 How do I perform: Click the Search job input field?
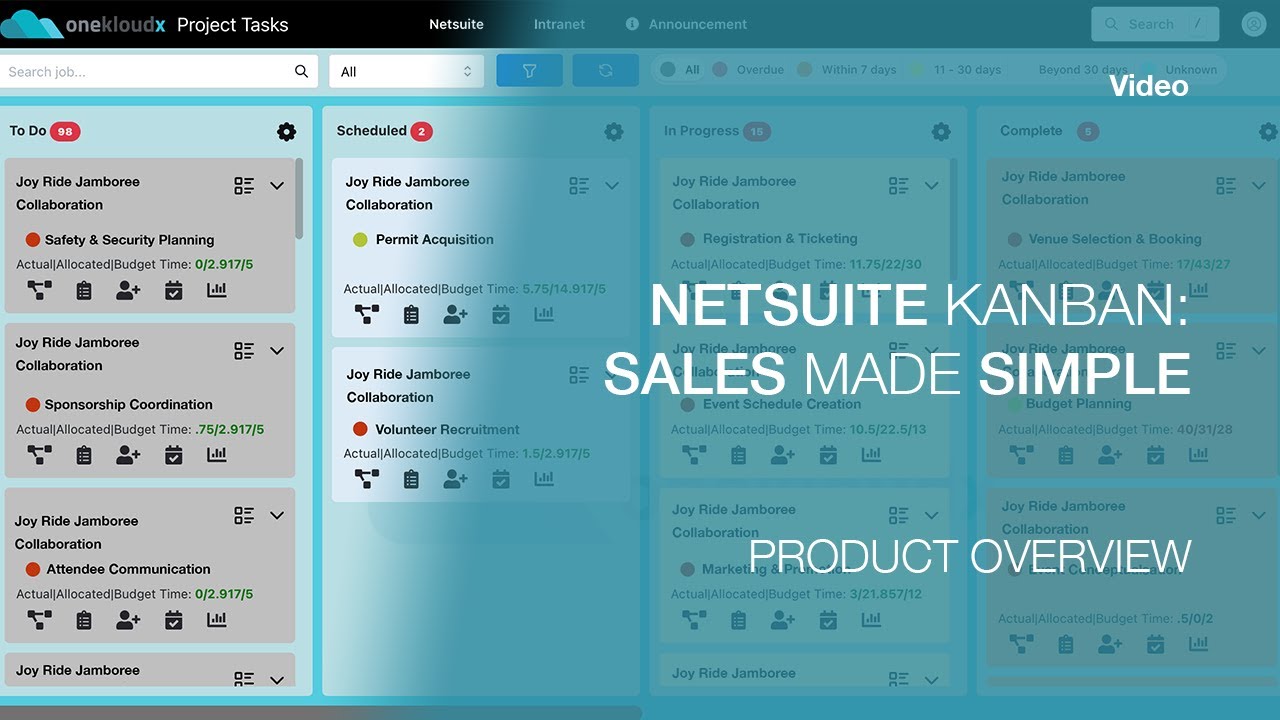click(158, 71)
